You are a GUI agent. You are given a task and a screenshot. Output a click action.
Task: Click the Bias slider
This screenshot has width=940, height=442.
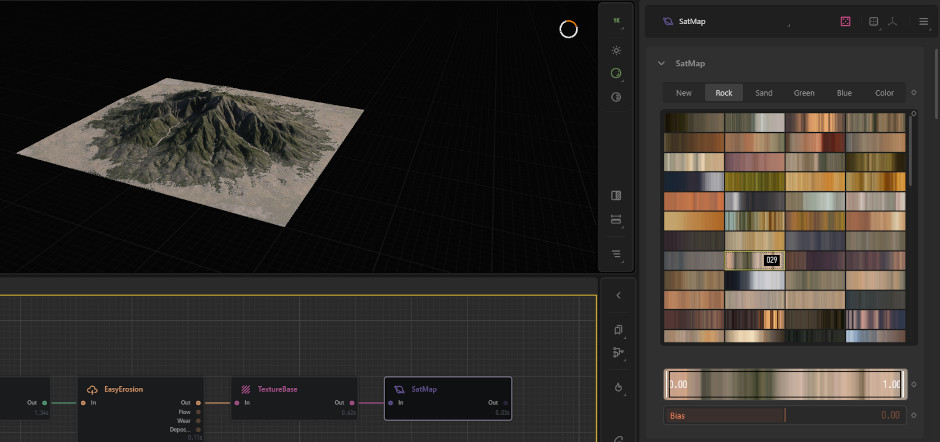[785, 414]
